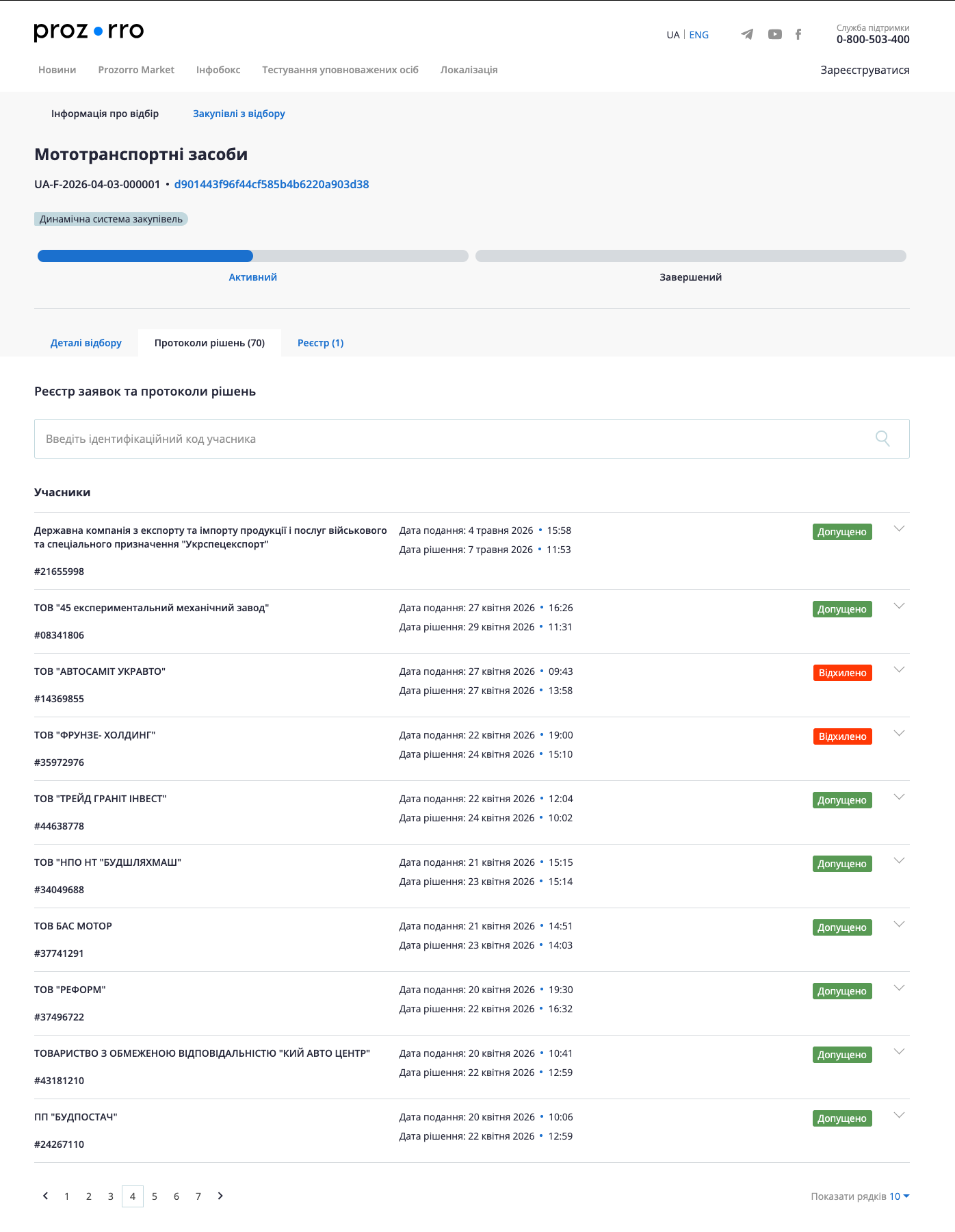Go to page 2
The height and width of the screenshot is (1232, 955).
click(x=89, y=1196)
